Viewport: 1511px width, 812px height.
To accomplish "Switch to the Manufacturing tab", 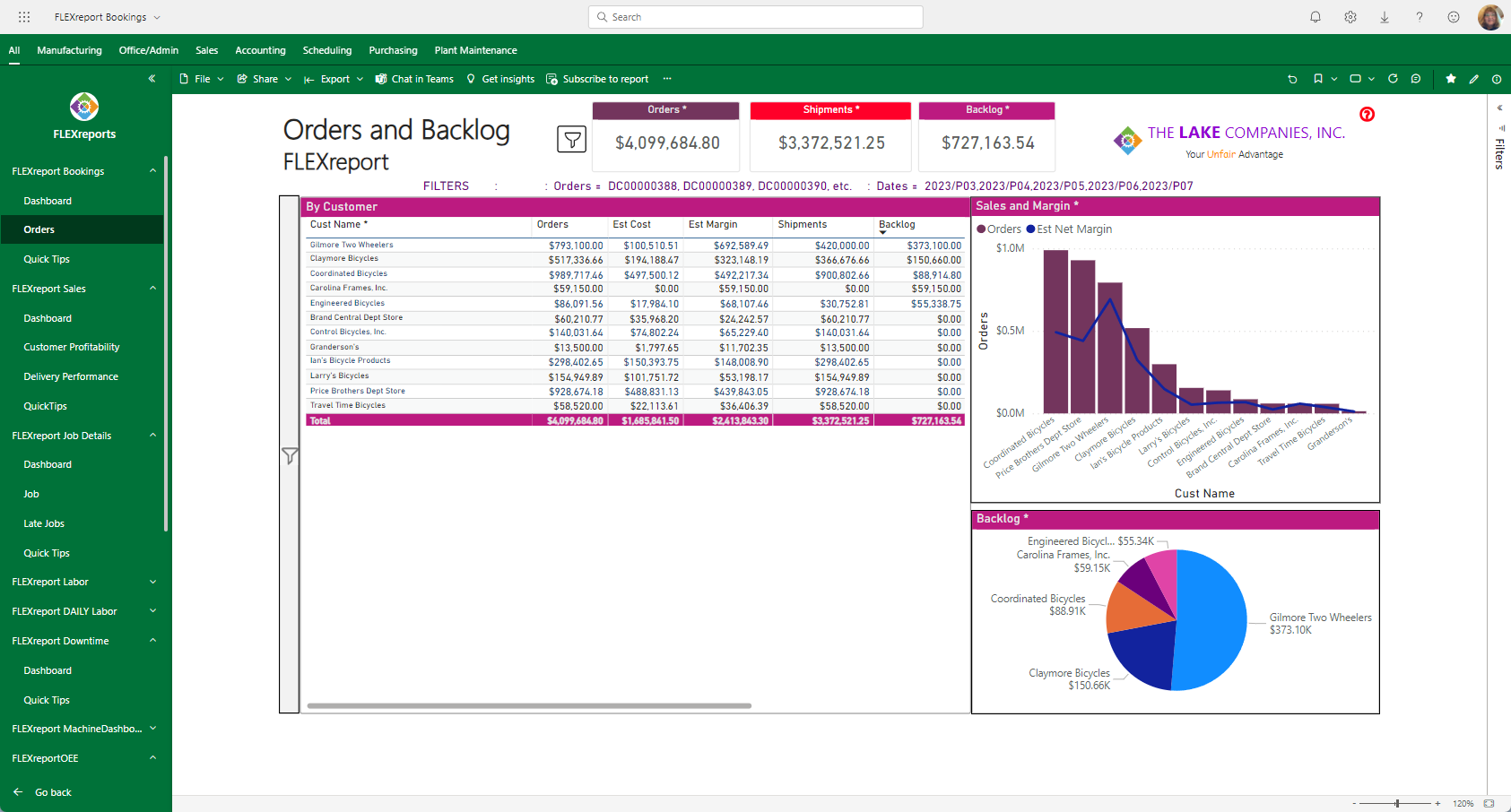I will point(69,50).
